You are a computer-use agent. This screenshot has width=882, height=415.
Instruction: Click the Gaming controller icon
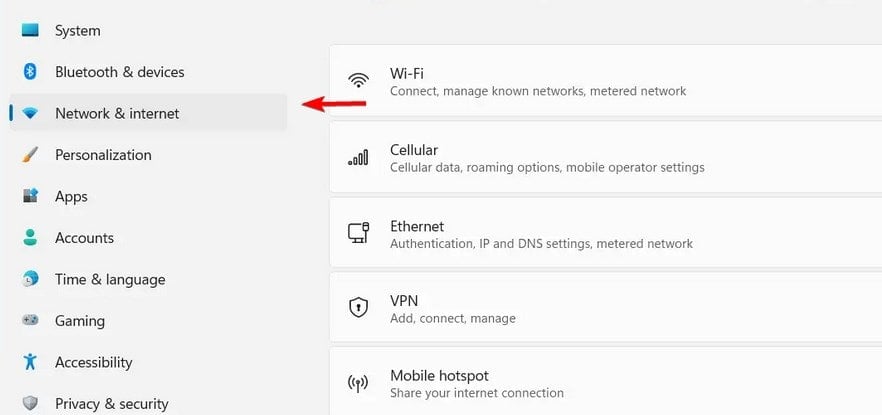pyautogui.click(x=30, y=320)
